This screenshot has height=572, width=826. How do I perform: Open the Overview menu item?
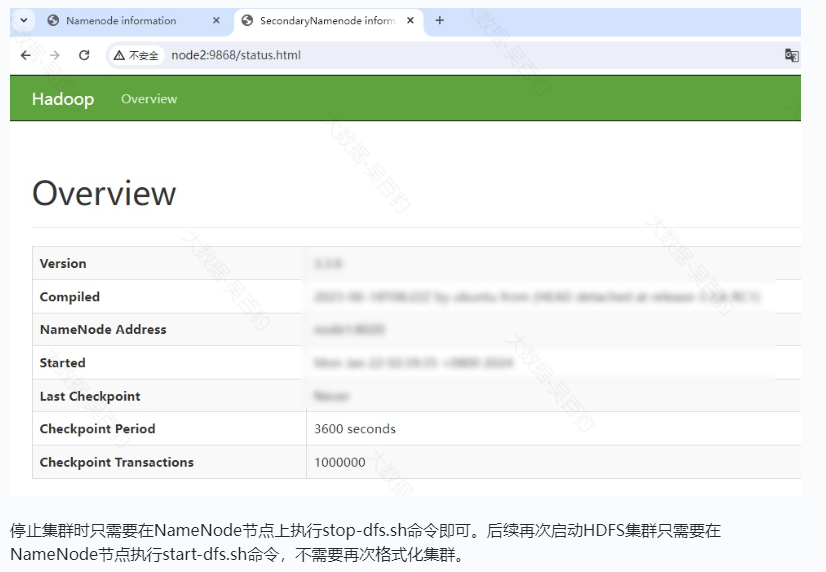point(149,99)
